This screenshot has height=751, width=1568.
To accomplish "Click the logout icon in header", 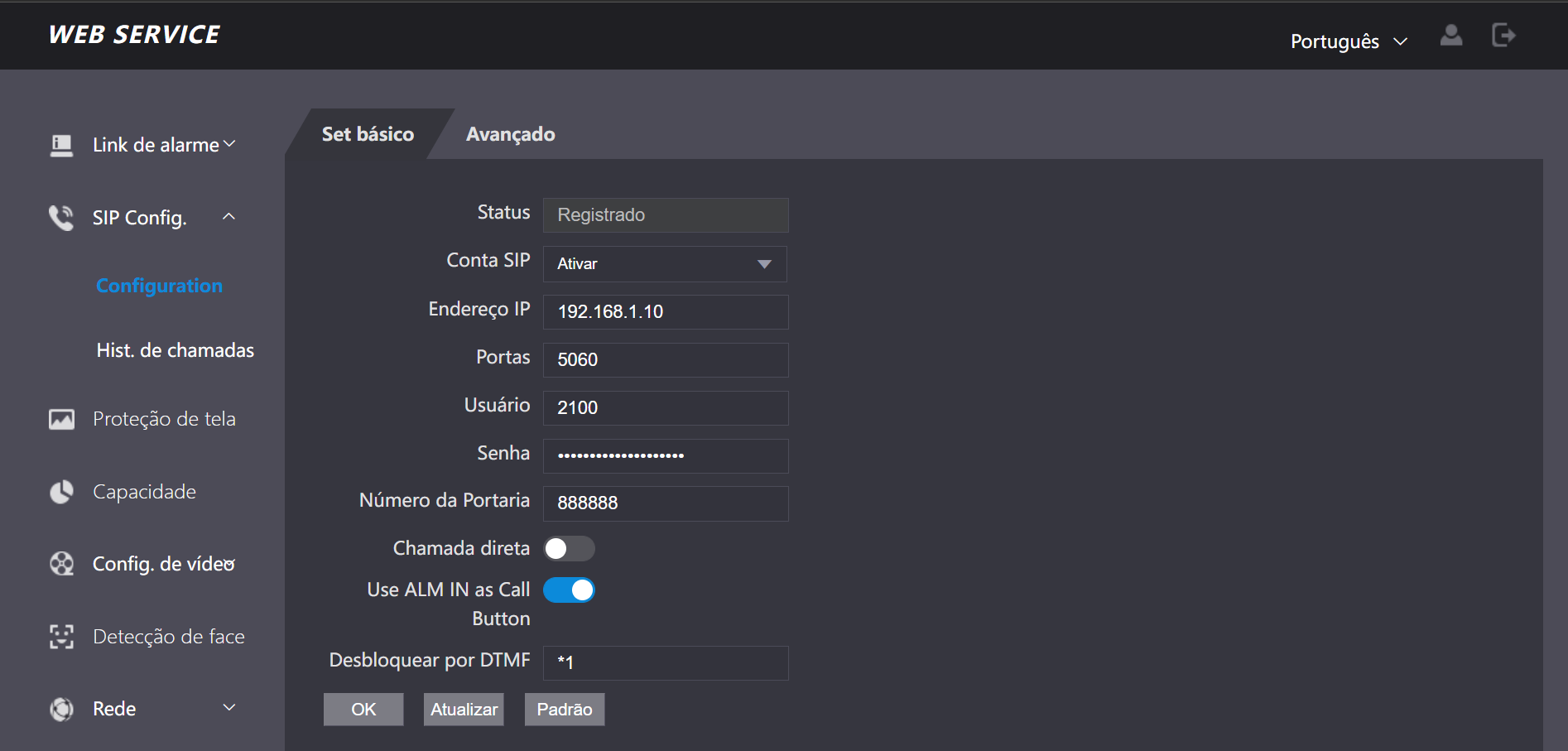I will coord(1503,35).
